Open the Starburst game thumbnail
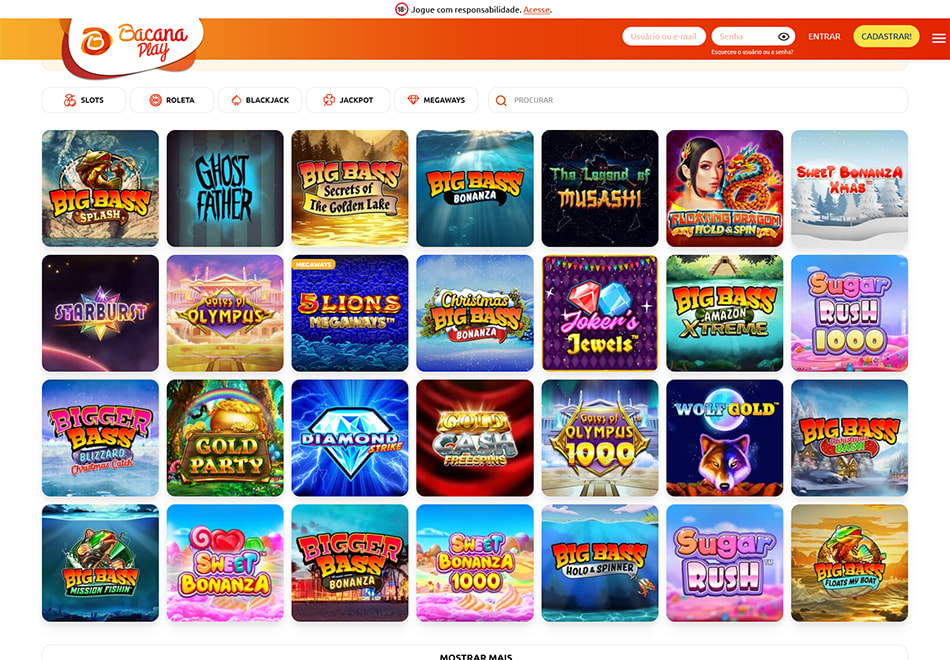This screenshot has height=660, width=950. pyautogui.click(x=101, y=313)
